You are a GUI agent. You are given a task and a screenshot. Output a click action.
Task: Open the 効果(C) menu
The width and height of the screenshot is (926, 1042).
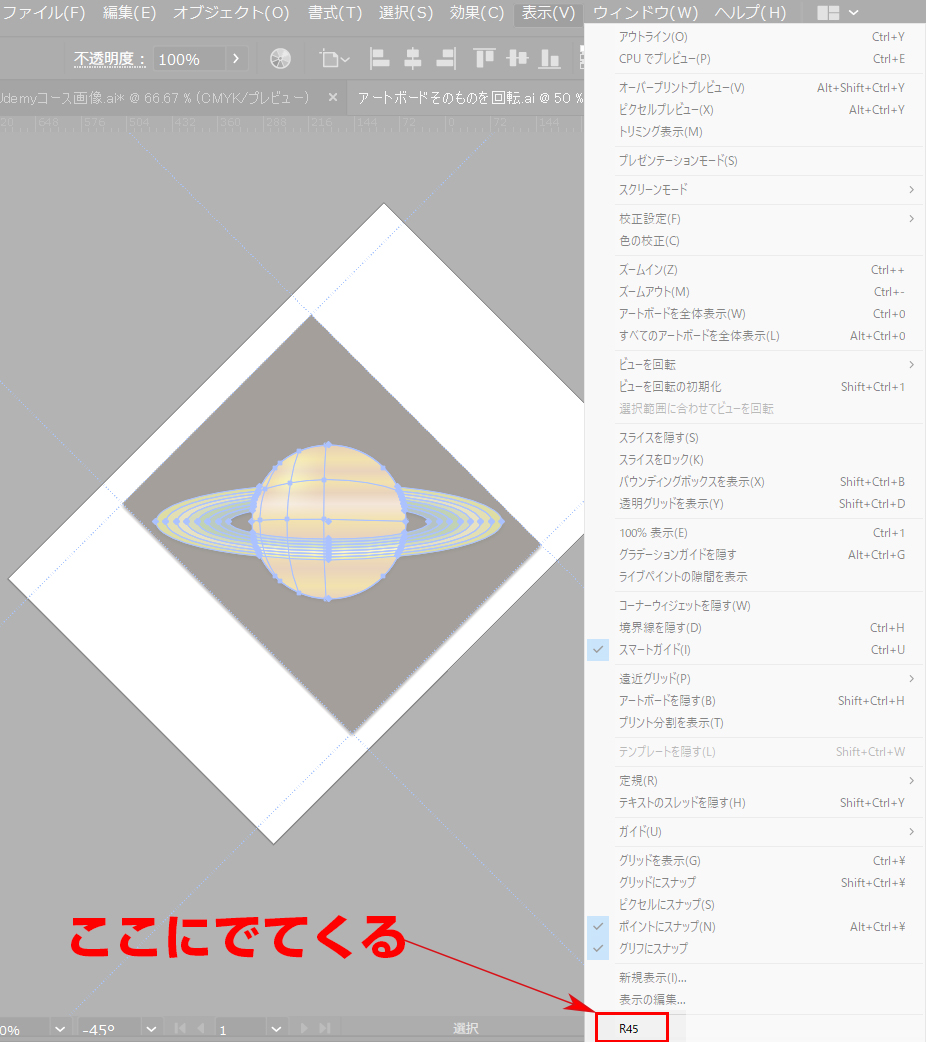tap(477, 13)
